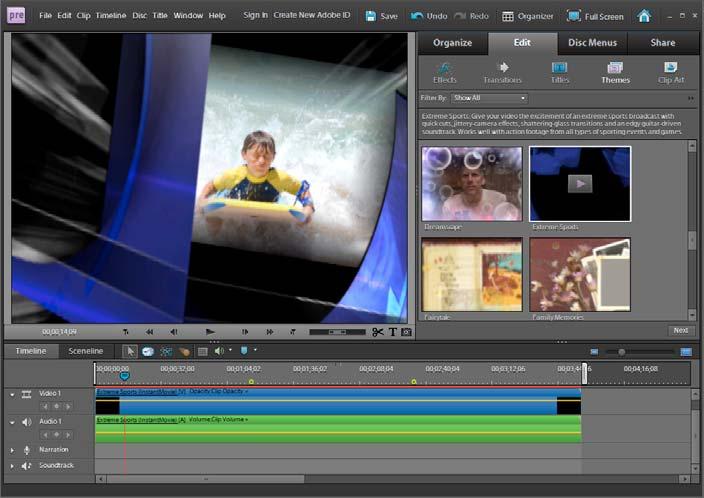Click the zoom in timeline icon
This screenshot has width=704, height=498.
tap(686, 352)
